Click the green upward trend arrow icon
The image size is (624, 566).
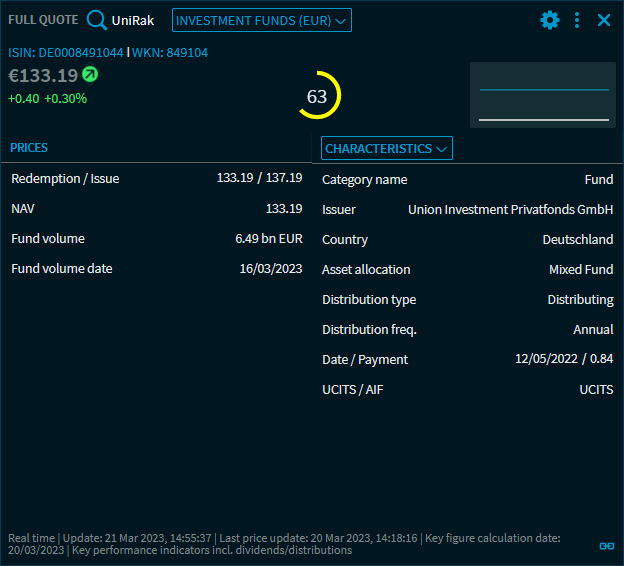pyautogui.click(x=90, y=74)
